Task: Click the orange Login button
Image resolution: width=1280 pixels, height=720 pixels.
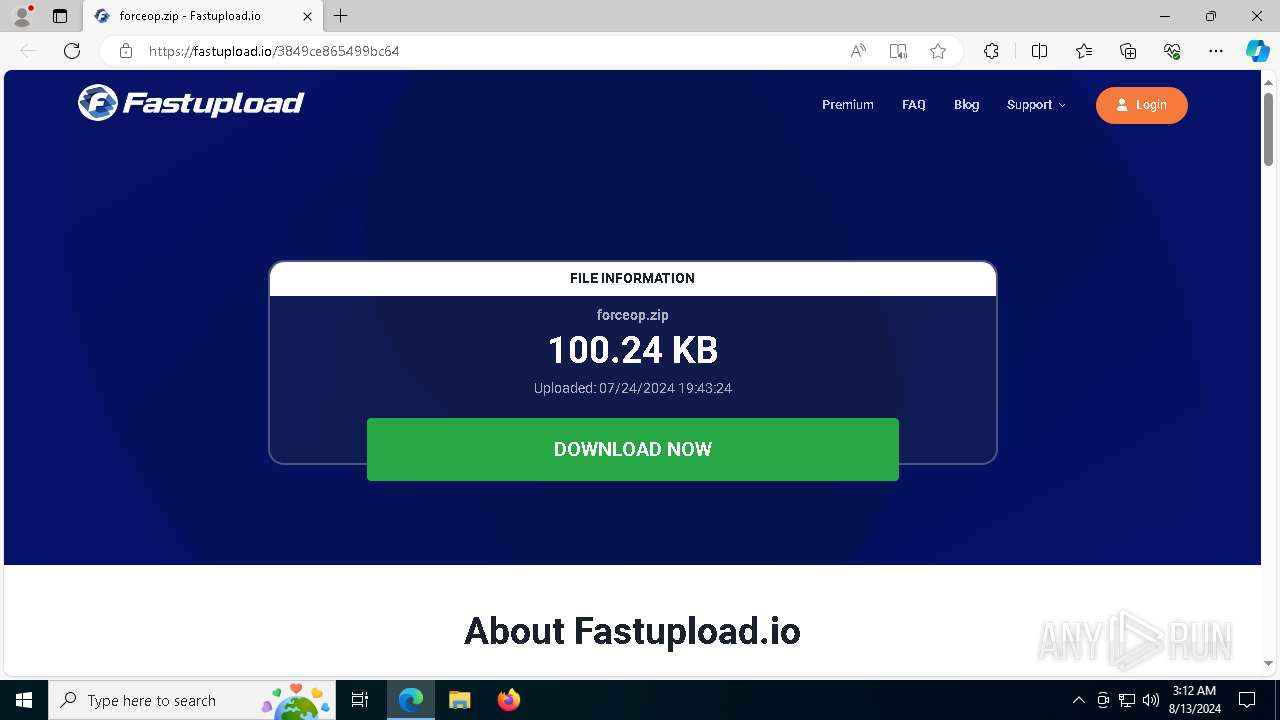Action: click(x=1142, y=105)
